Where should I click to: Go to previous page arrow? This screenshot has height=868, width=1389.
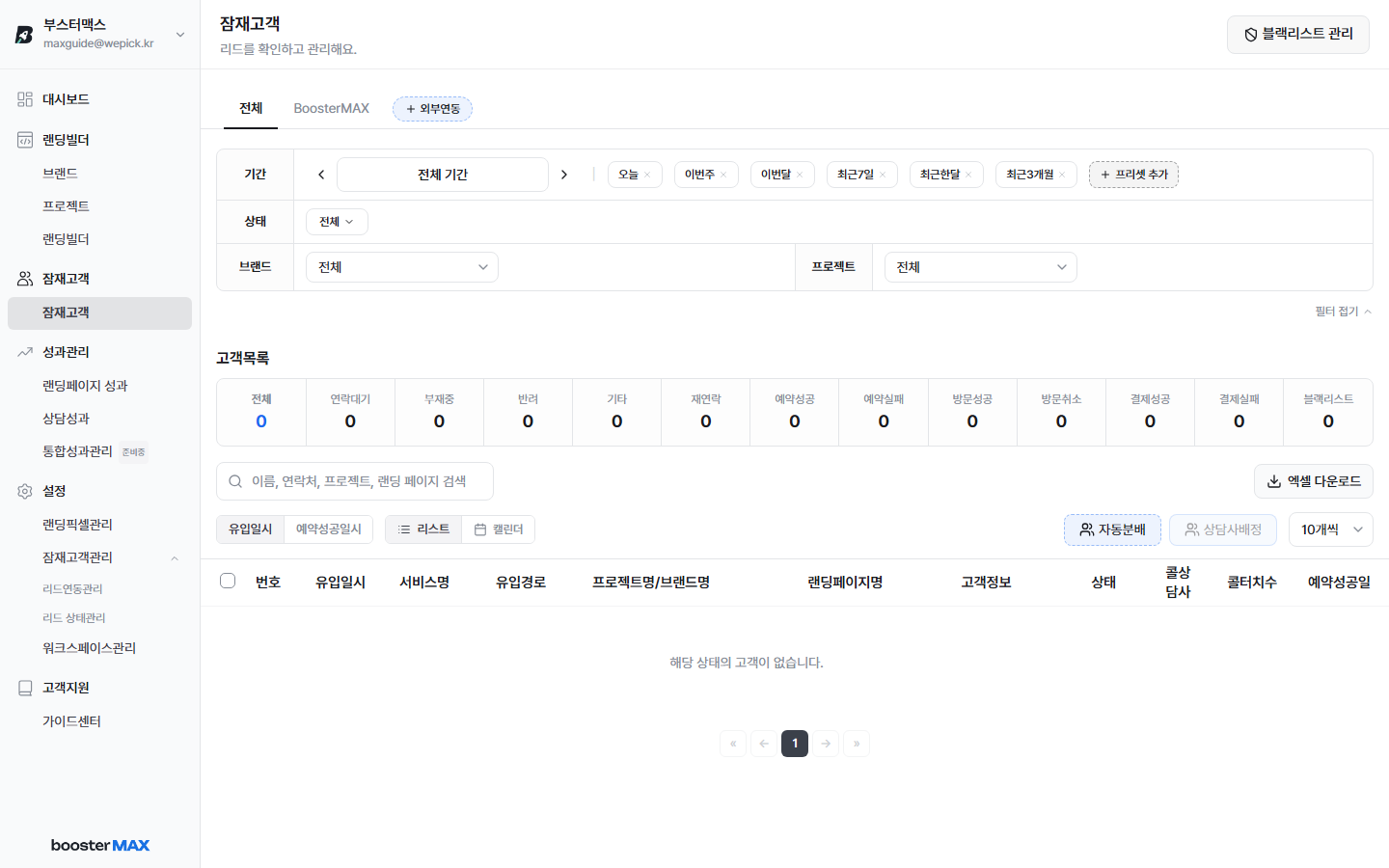764,744
